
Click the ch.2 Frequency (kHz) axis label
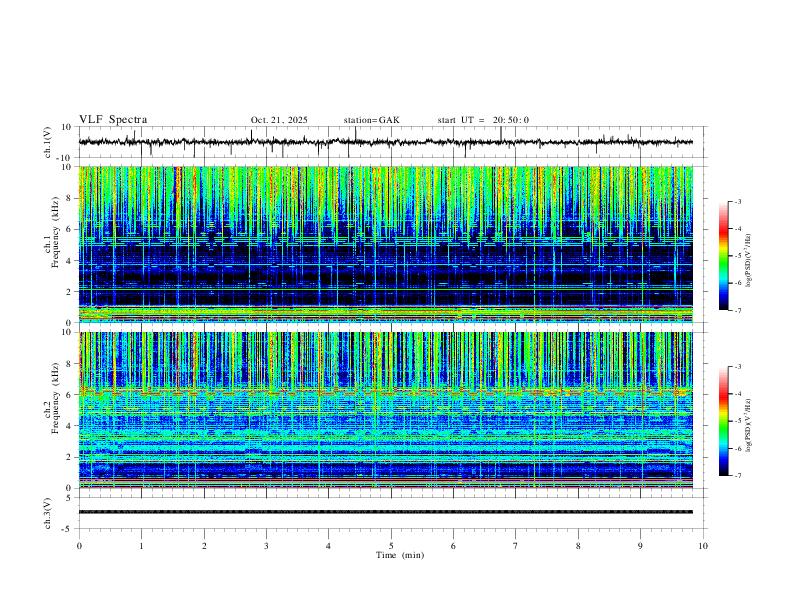[52, 410]
